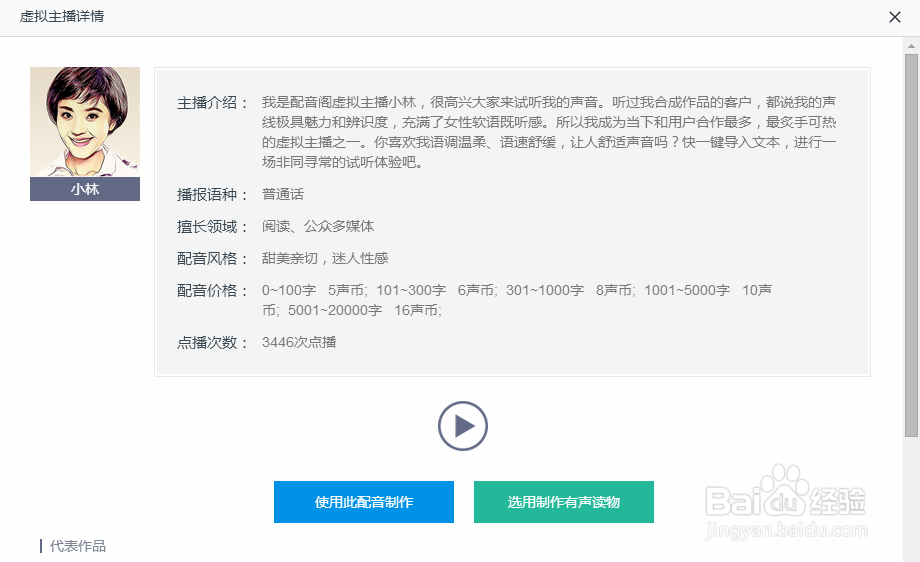Click the 普通话 language value
Viewport: 920px width, 562px height.
(283, 195)
